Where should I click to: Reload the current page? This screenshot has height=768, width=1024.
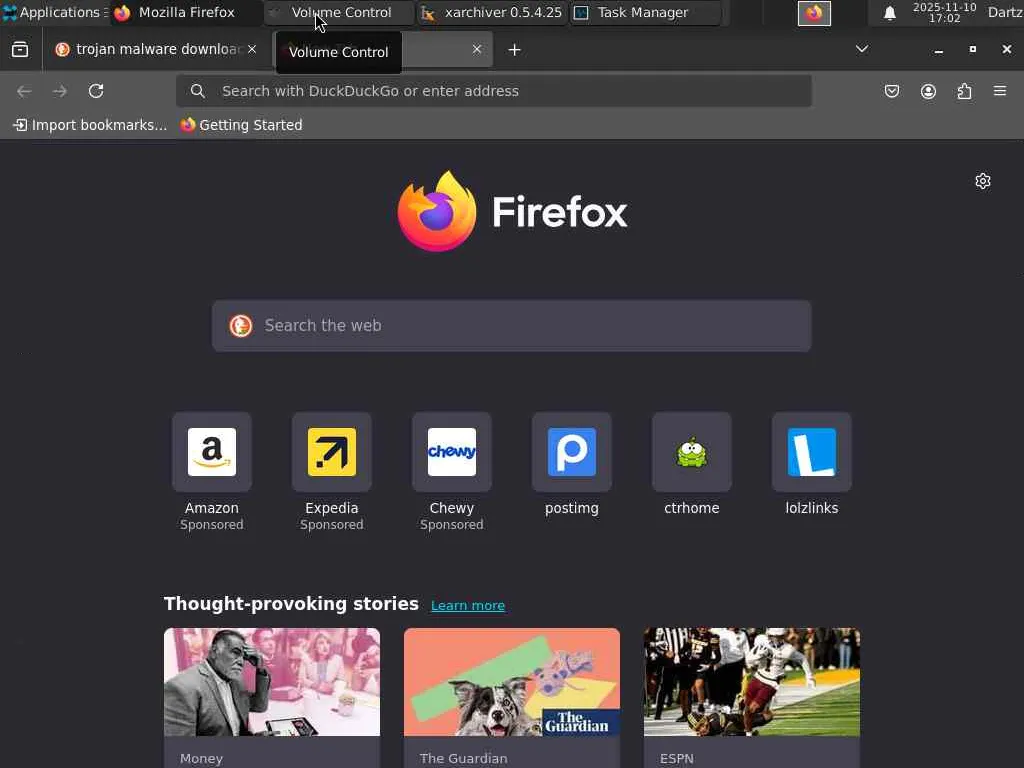[x=96, y=91]
